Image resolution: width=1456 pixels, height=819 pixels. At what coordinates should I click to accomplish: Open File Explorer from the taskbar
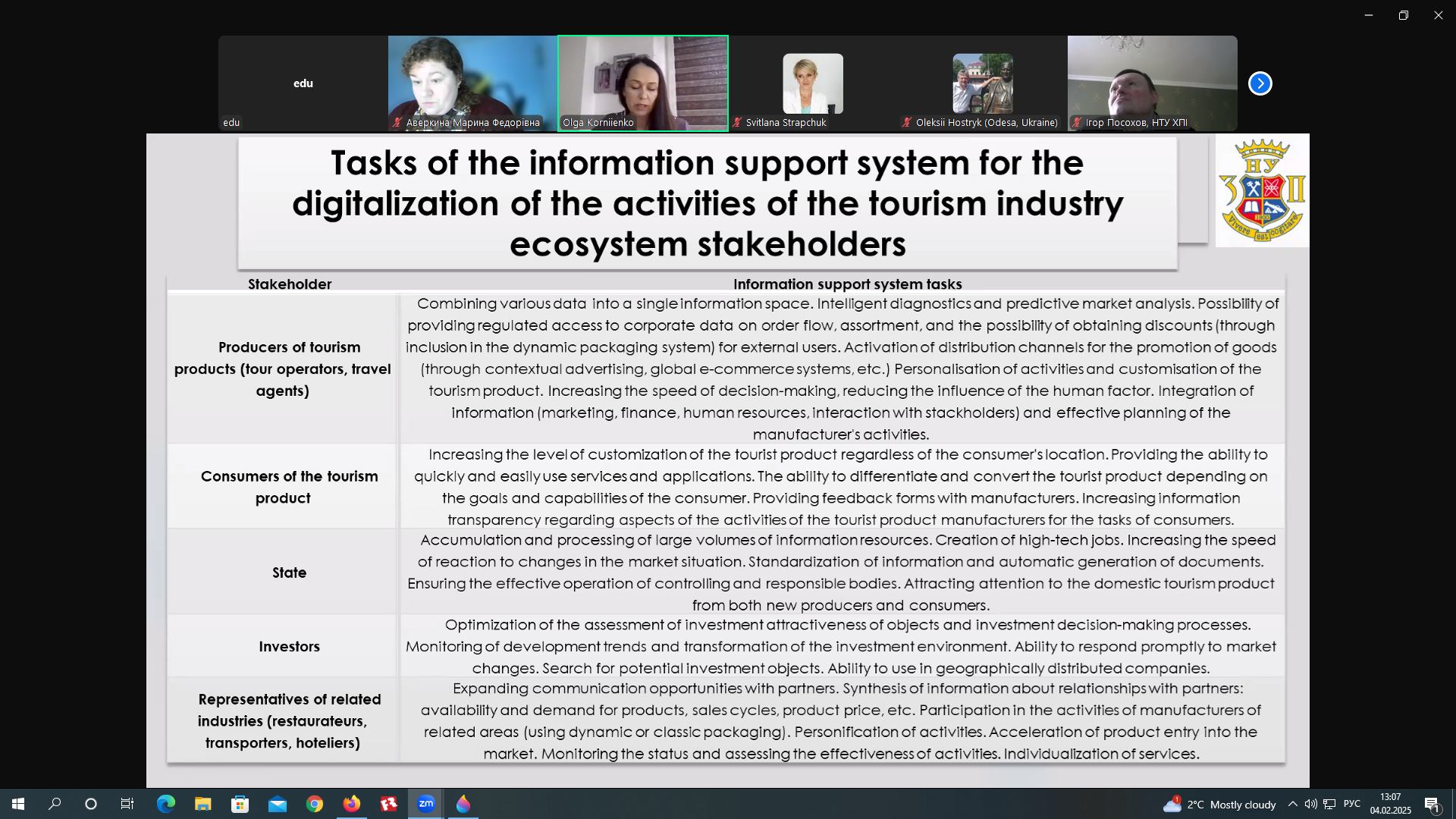(202, 804)
